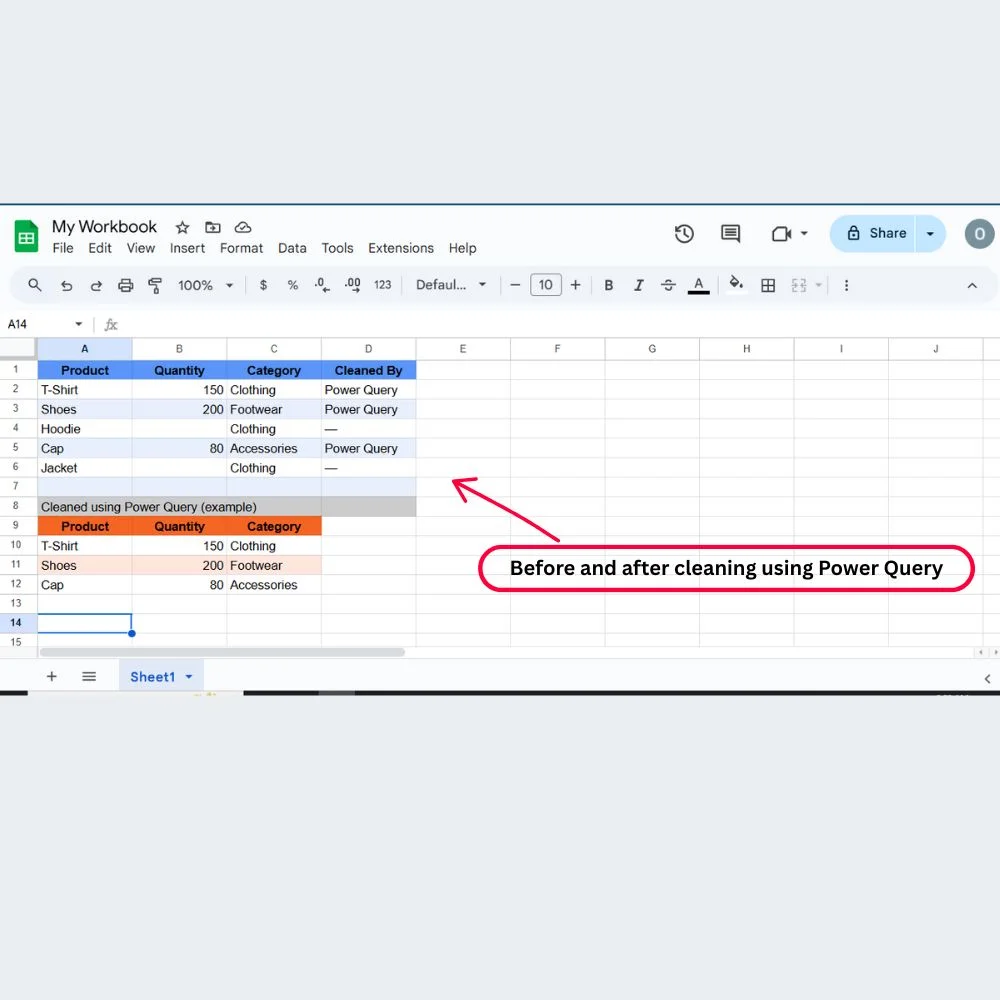
Task: Toggle bold formatting
Action: [609, 285]
